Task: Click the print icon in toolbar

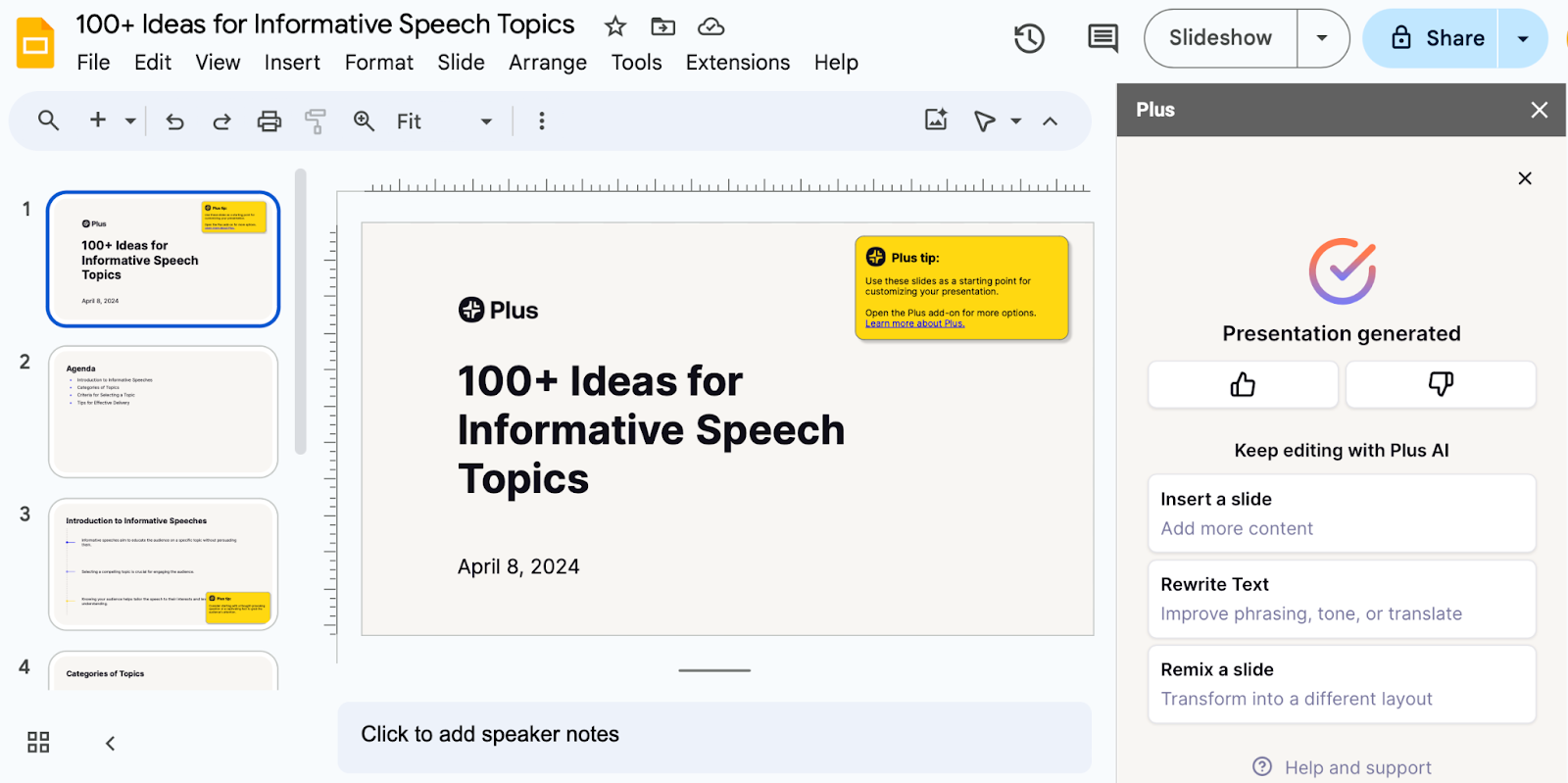Action: point(269,122)
